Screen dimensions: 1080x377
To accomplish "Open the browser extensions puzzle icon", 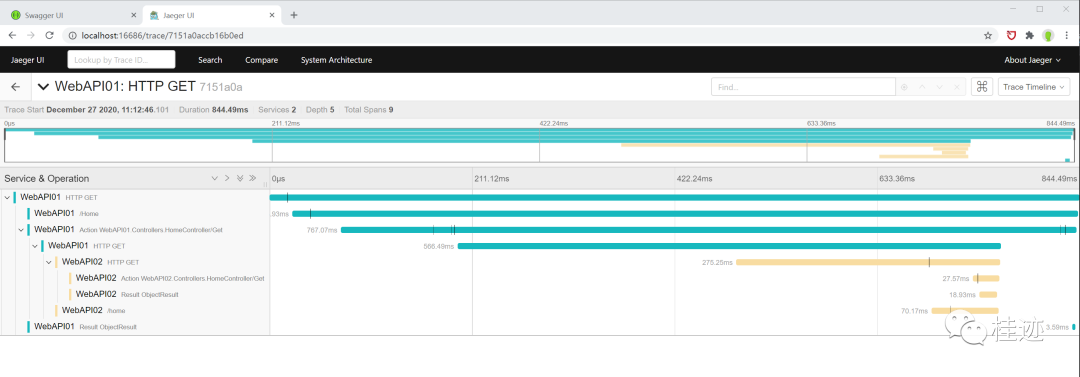I will pos(1030,35).
